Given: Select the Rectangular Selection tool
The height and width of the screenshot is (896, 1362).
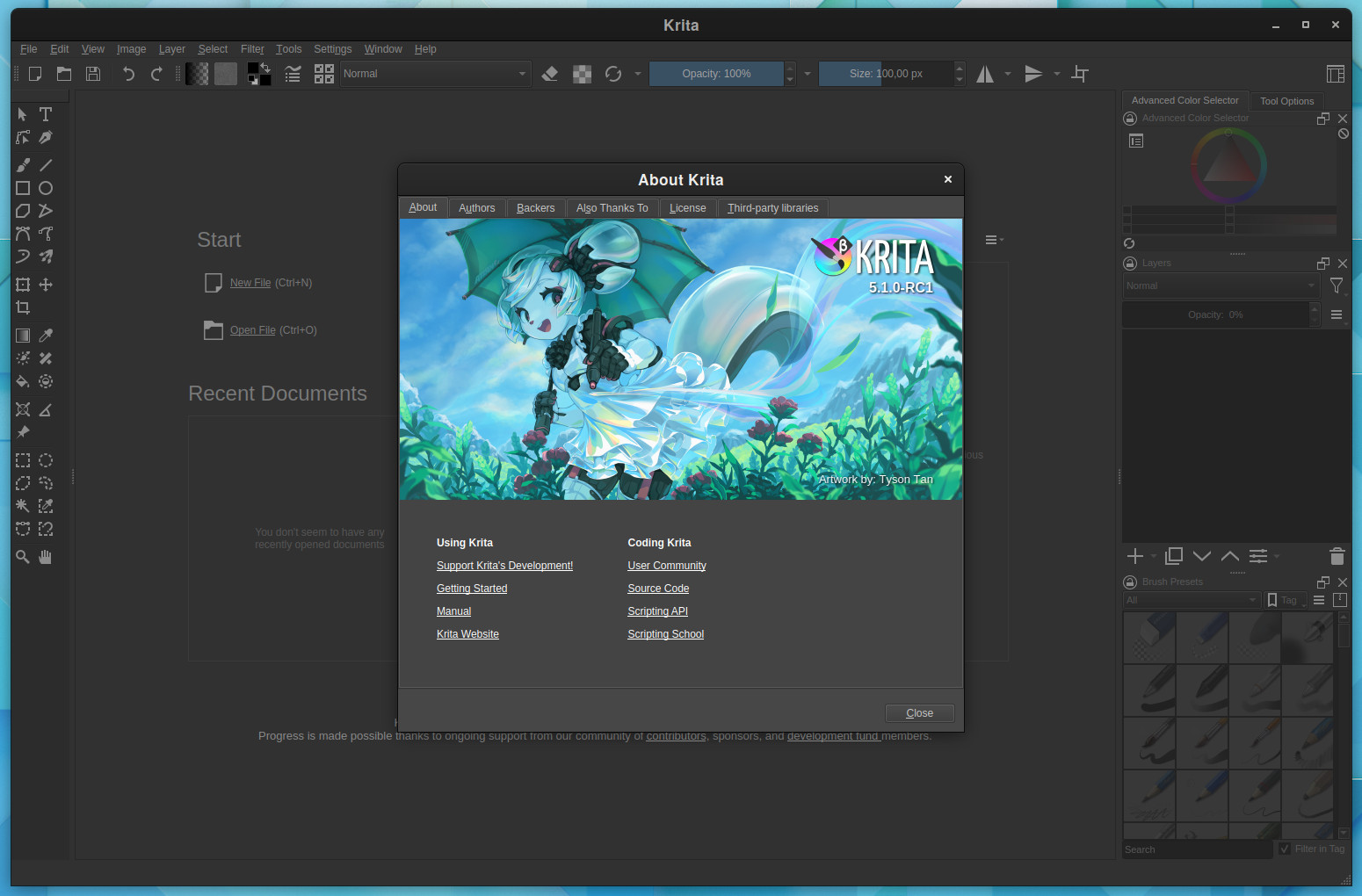Looking at the screenshot, I should pos(23,460).
